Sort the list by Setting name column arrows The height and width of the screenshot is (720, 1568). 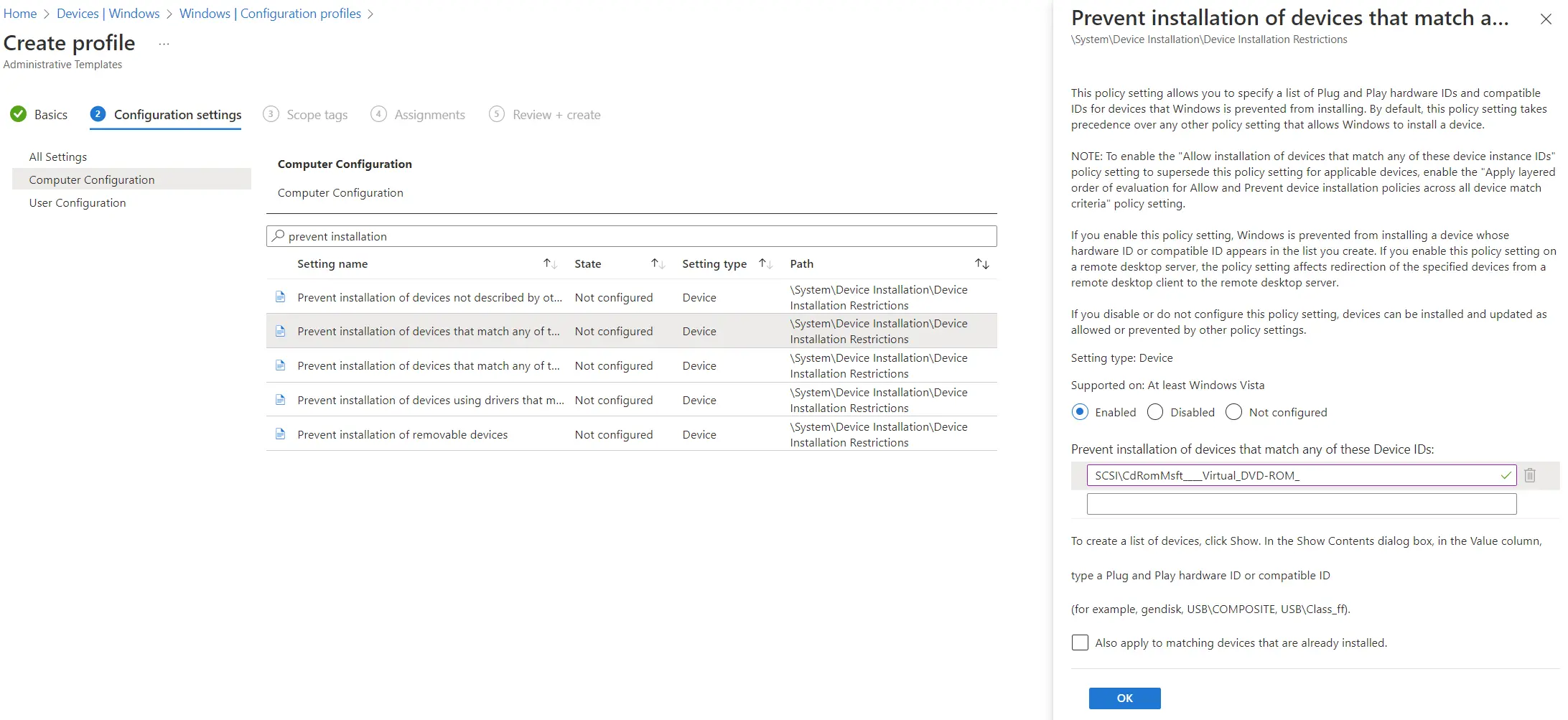tap(550, 264)
